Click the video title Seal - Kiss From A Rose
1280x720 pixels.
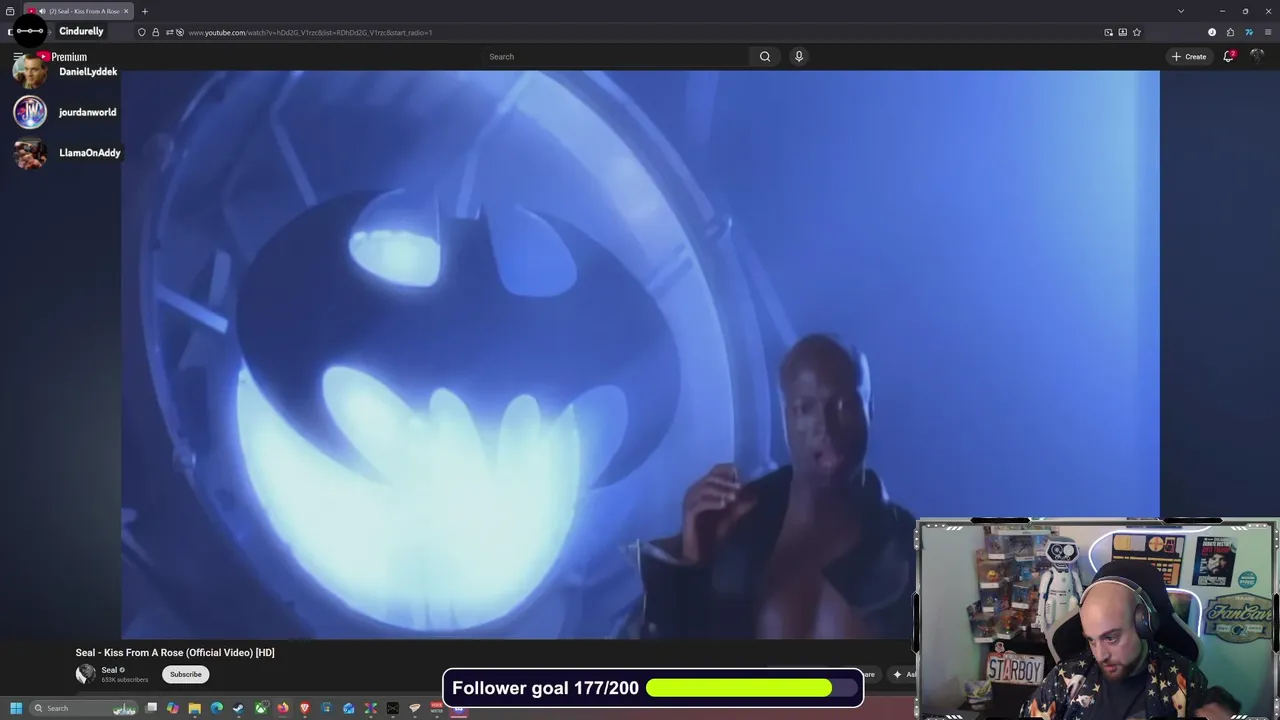[175, 653]
